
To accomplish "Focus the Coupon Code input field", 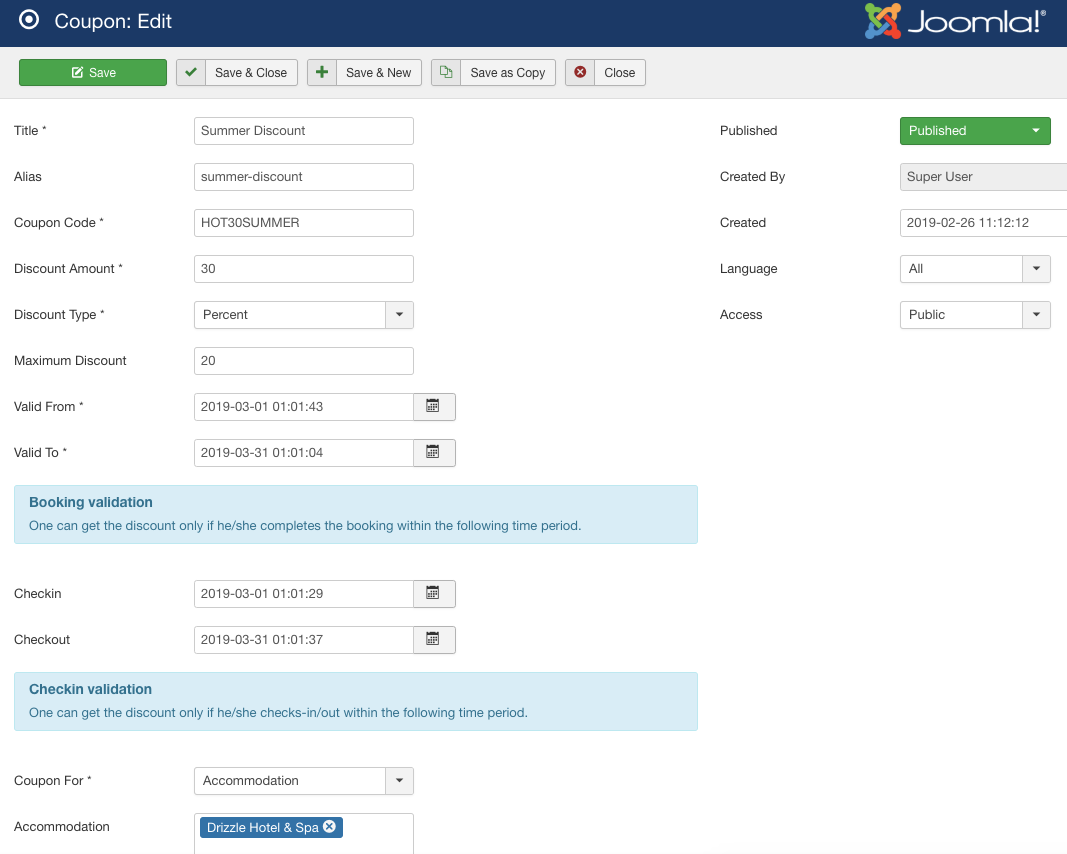I will click(x=303, y=223).
